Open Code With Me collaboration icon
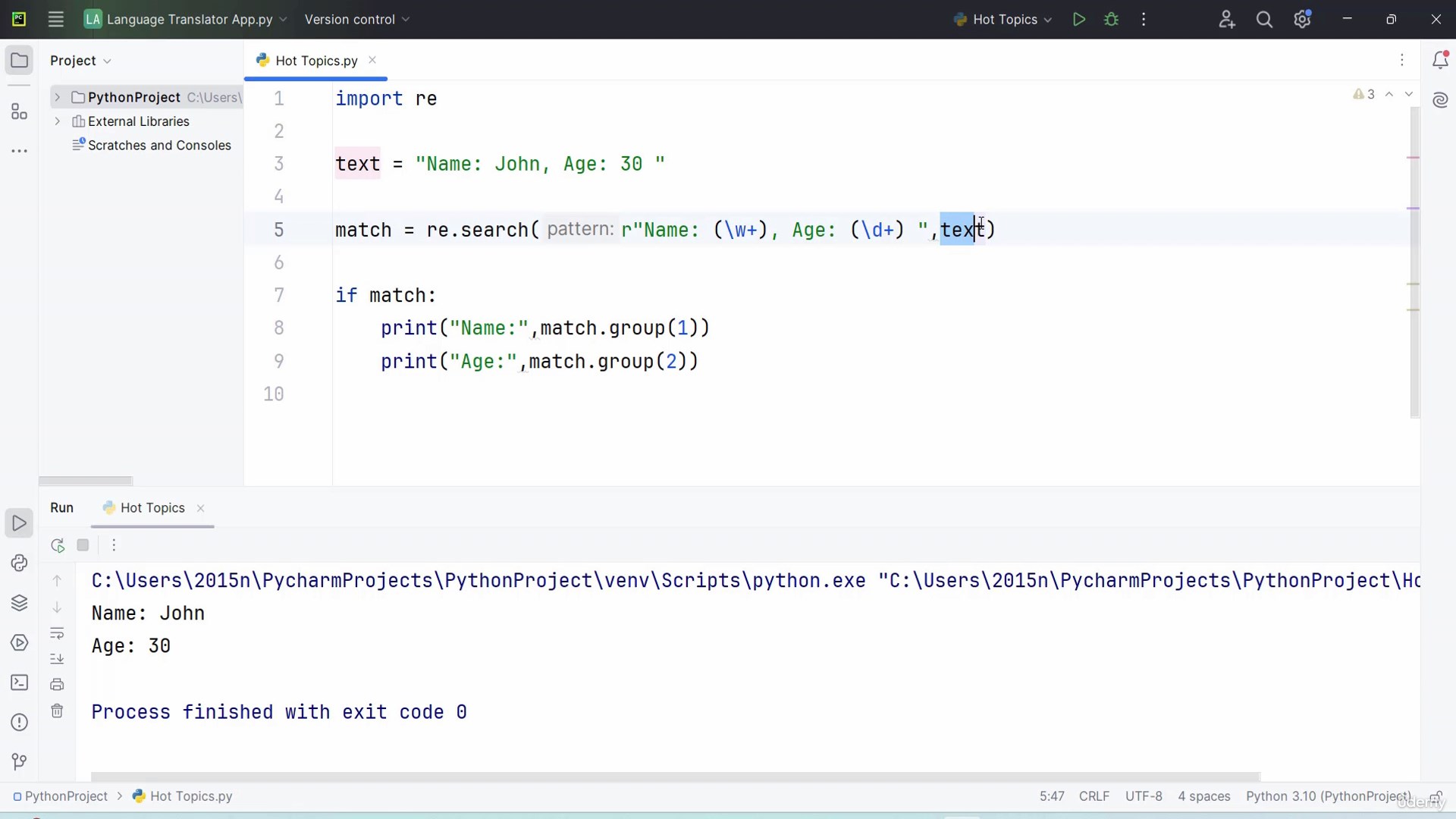 pyautogui.click(x=1227, y=20)
